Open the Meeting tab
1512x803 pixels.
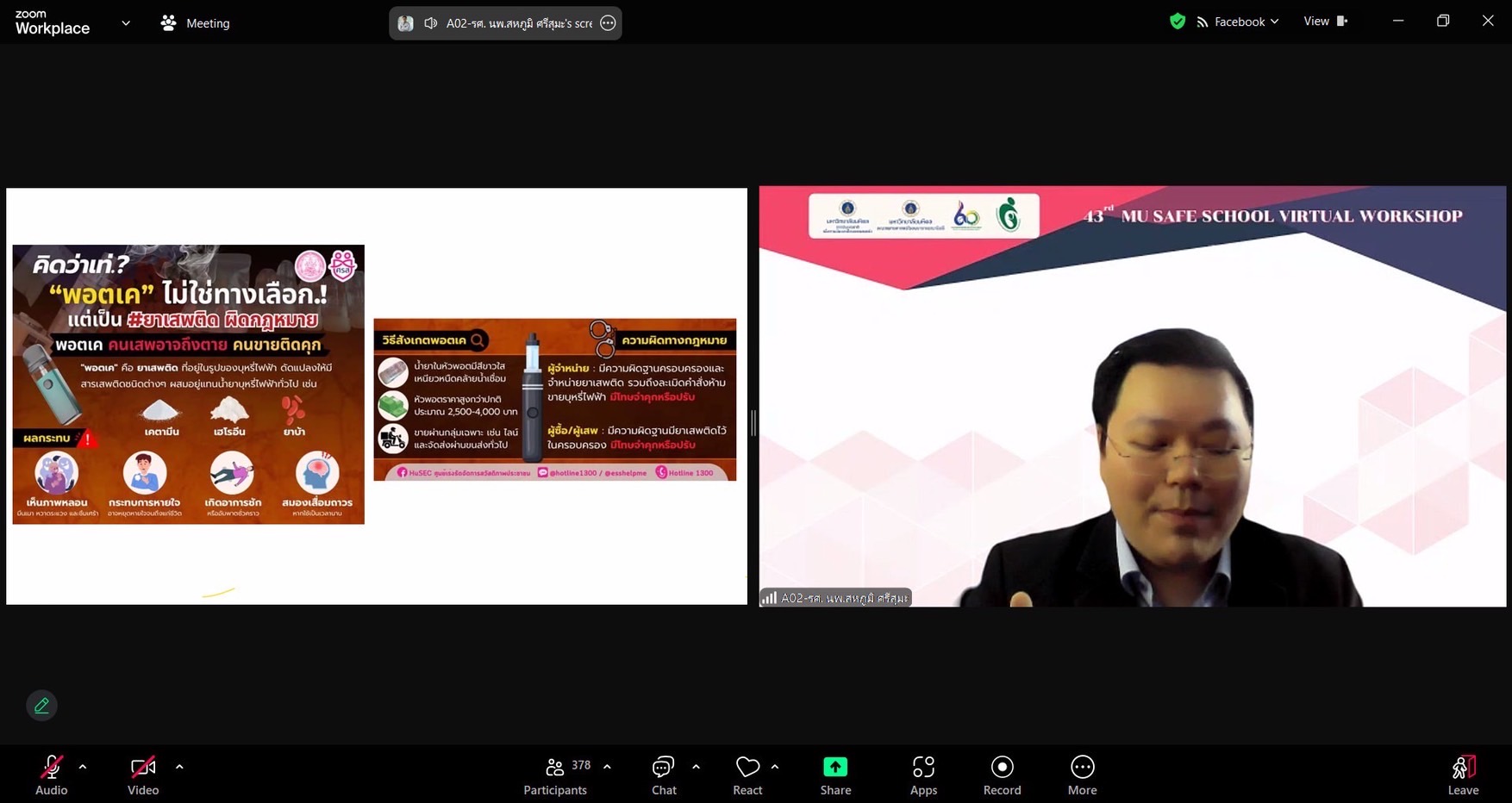[x=196, y=23]
